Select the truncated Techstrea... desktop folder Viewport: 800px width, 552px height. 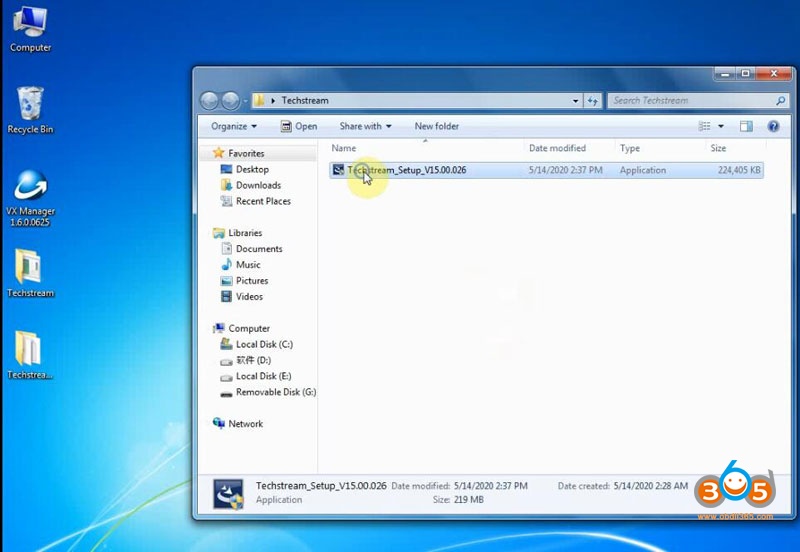pos(30,355)
